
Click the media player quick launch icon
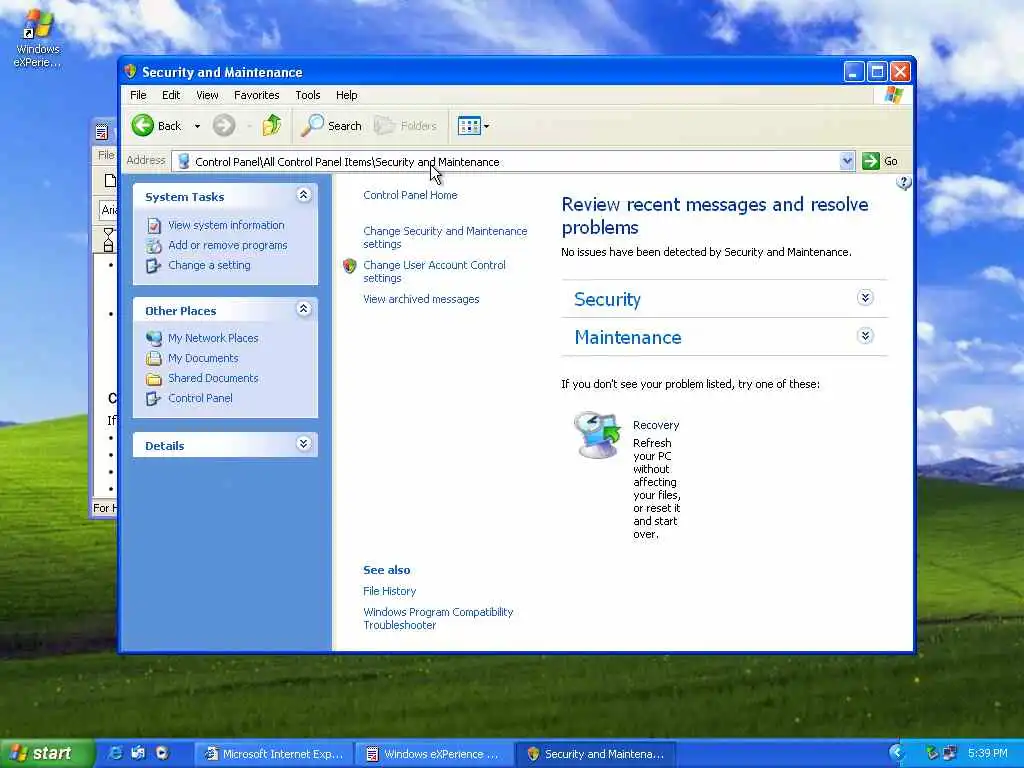tap(161, 753)
